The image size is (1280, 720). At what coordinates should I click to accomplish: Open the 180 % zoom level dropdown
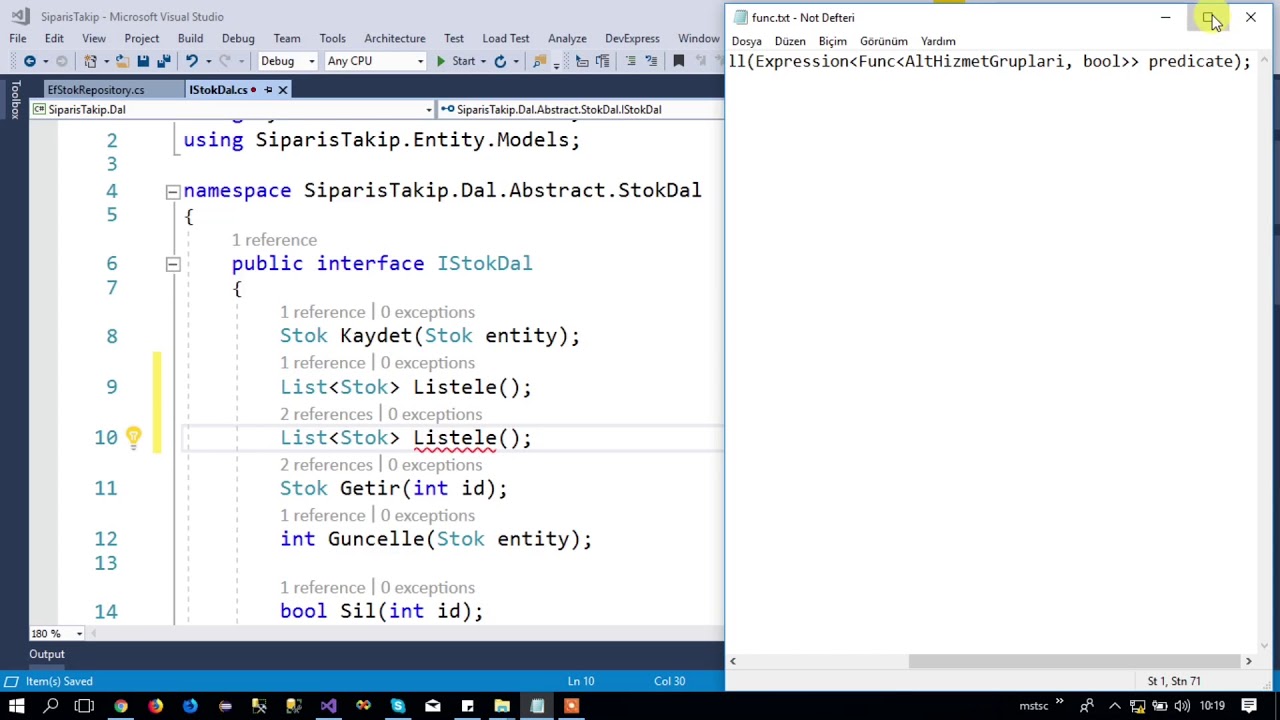[x=79, y=634]
